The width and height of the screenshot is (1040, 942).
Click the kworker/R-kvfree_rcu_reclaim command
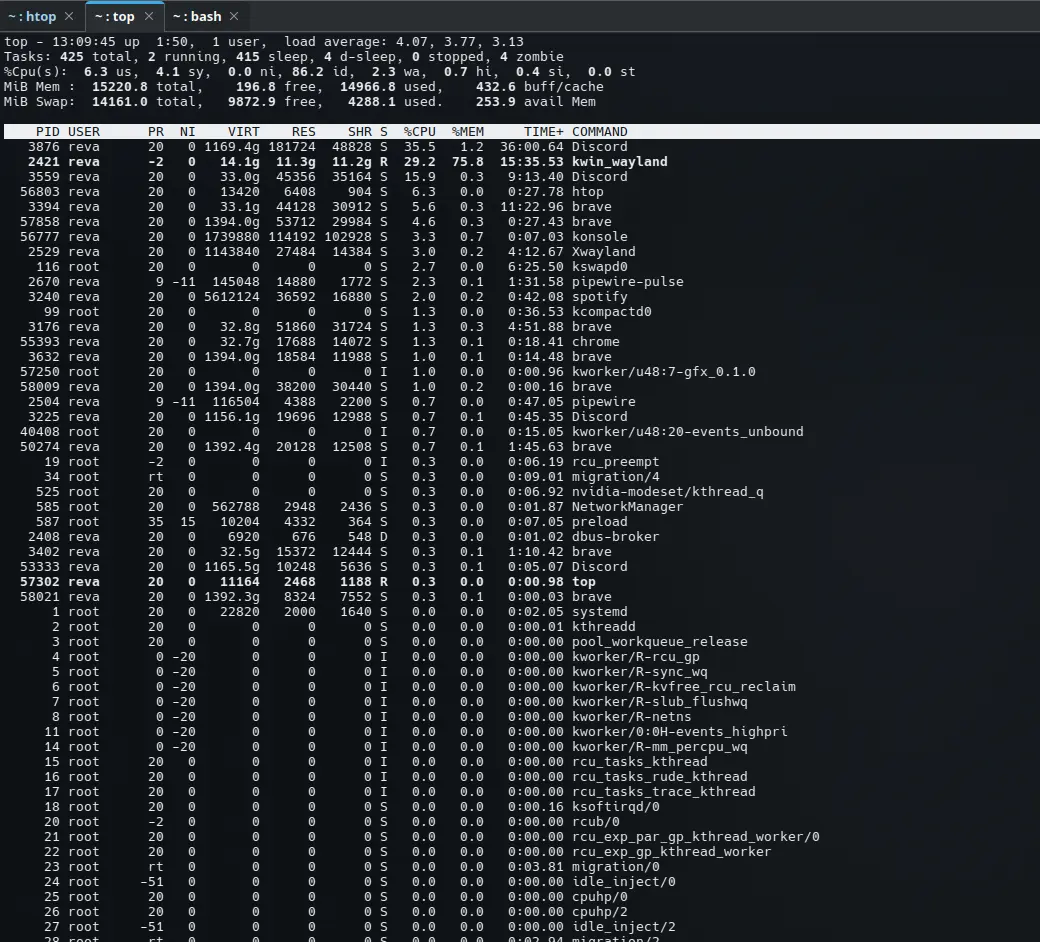[x=684, y=687]
